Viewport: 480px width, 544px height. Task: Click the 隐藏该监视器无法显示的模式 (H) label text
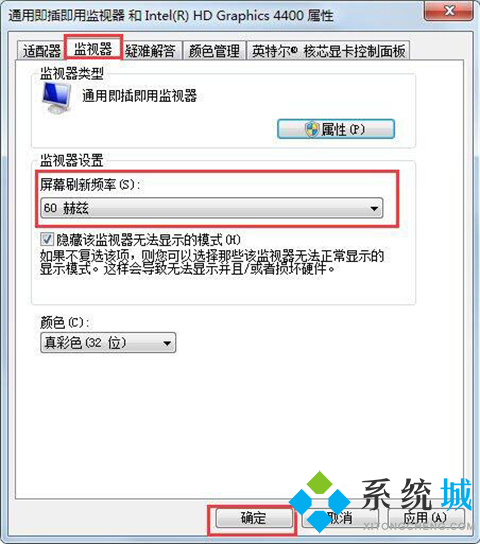pos(149,239)
